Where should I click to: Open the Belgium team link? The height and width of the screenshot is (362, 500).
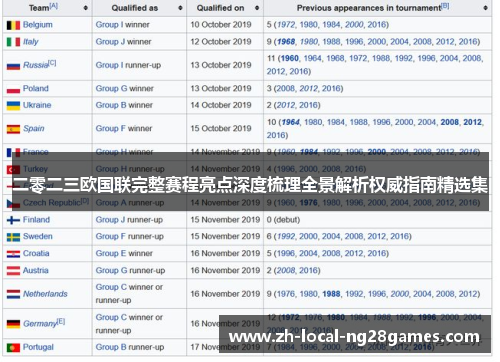point(38,25)
